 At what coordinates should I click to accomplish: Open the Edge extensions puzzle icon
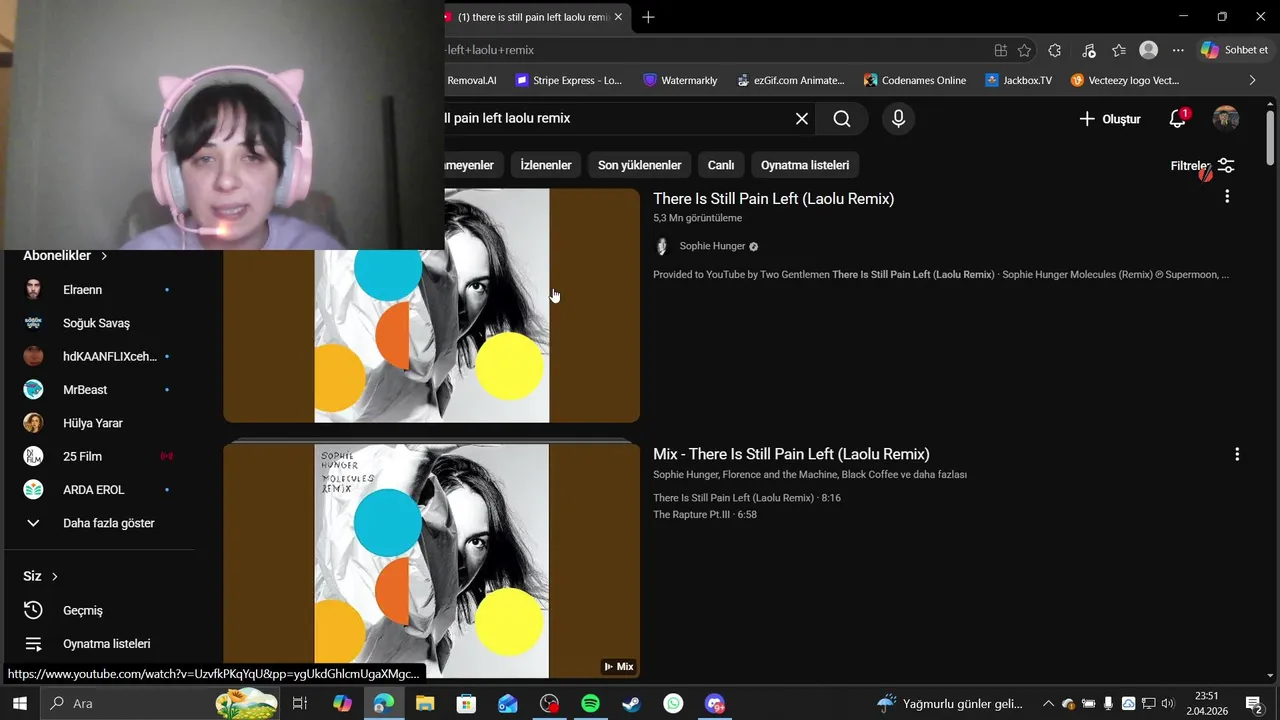click(1055, 50)
